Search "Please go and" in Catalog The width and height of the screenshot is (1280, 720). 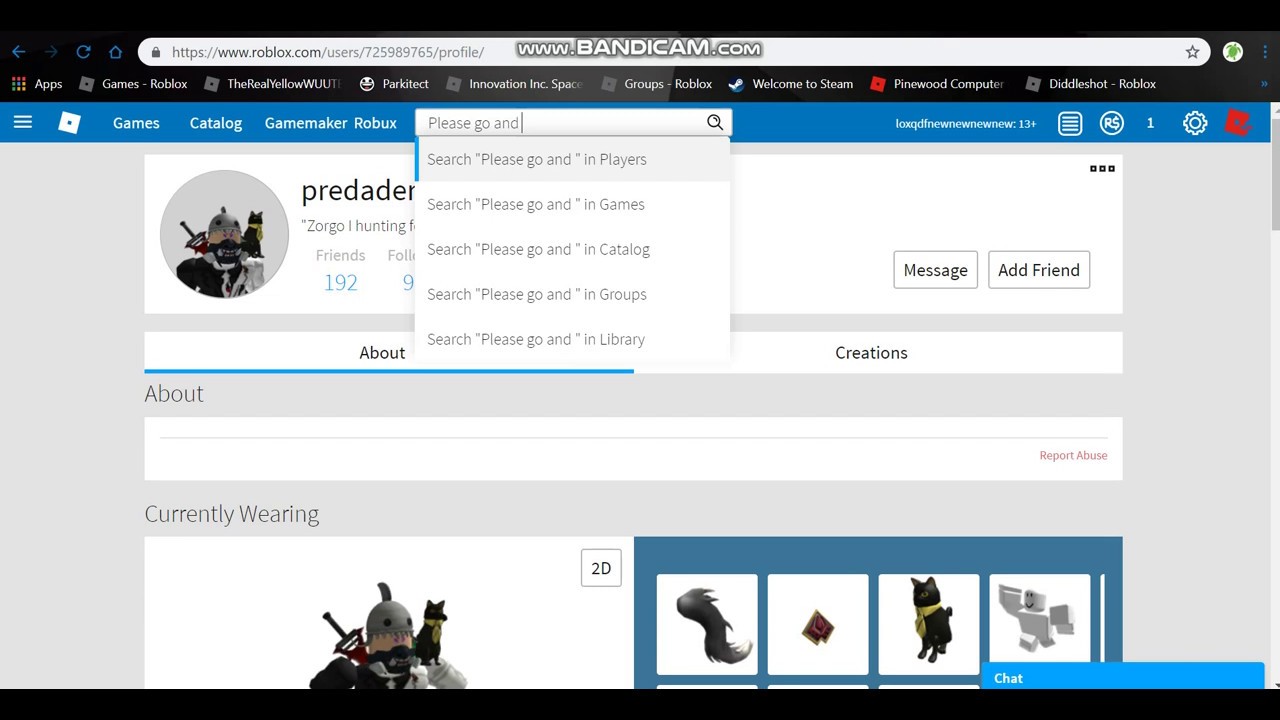point(573,249)
